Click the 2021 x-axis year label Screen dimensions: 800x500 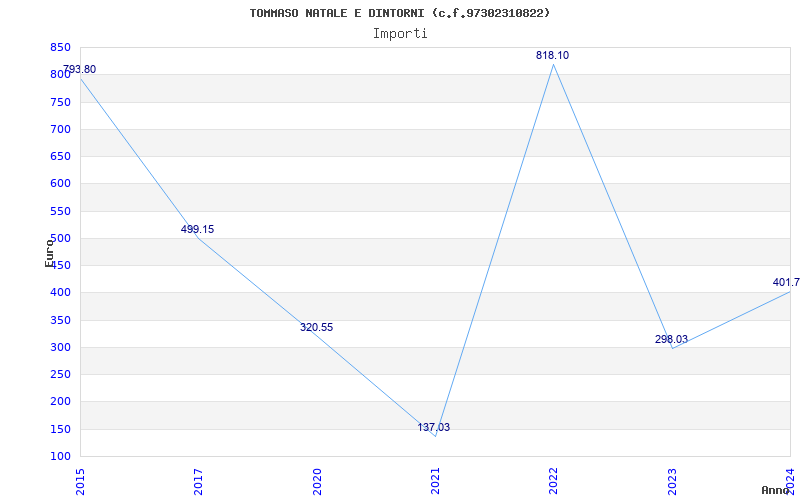pos(435,481)
